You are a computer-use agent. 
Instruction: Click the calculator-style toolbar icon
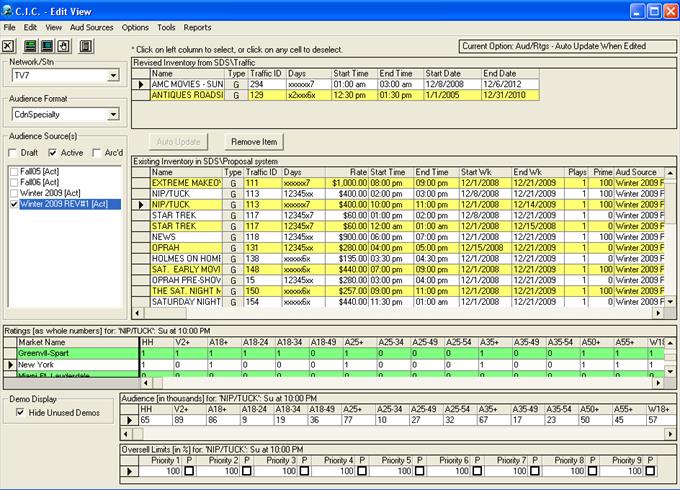click(x=86, y=46)
